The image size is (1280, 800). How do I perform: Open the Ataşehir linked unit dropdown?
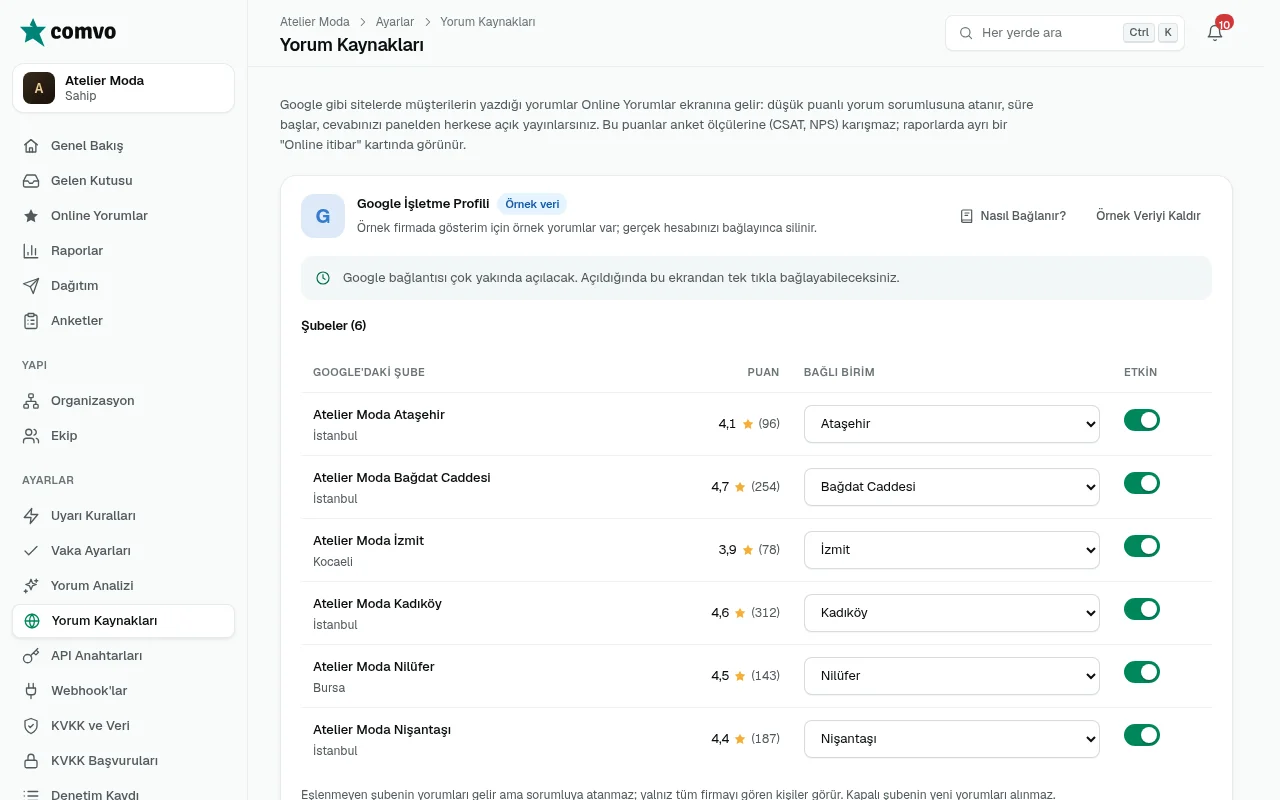952,424
